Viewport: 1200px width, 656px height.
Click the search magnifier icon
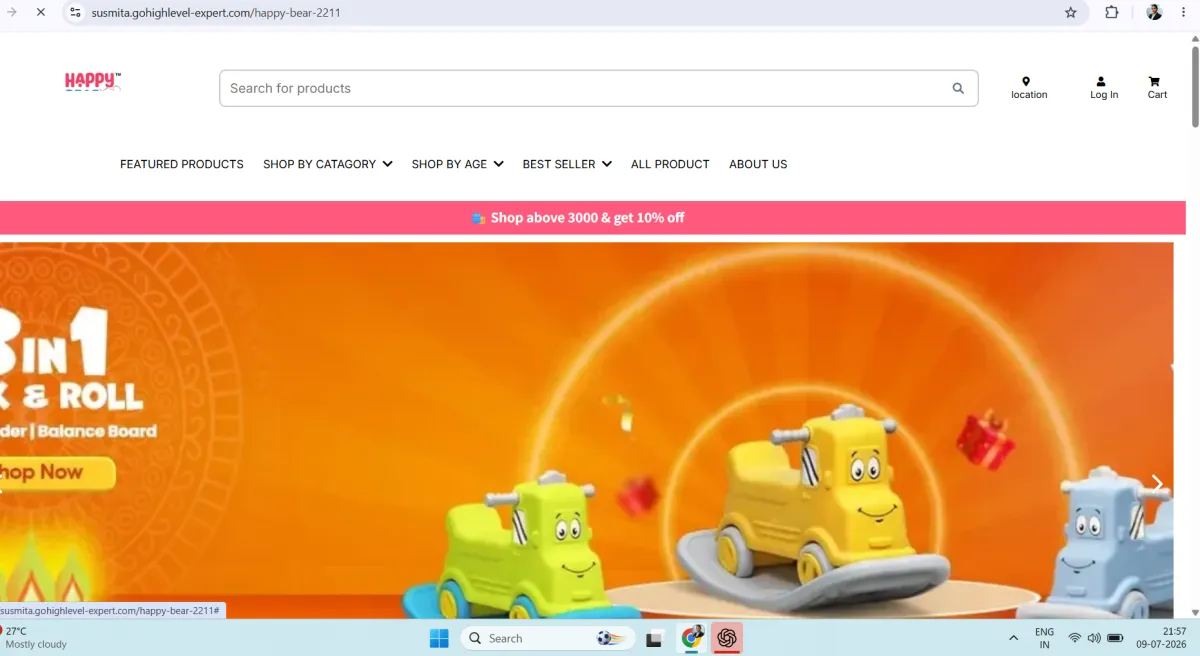click(958, 88)
